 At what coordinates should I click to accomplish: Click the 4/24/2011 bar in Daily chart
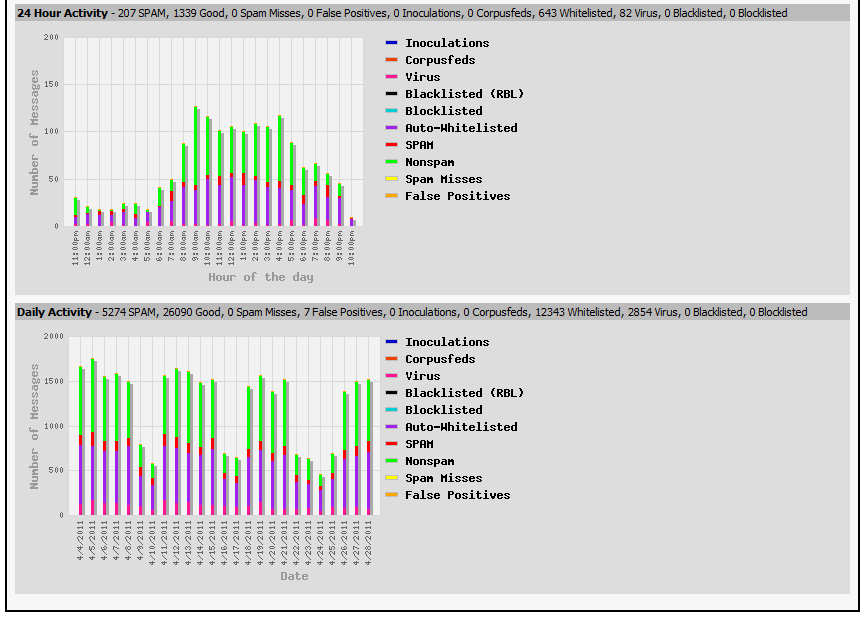320,496
